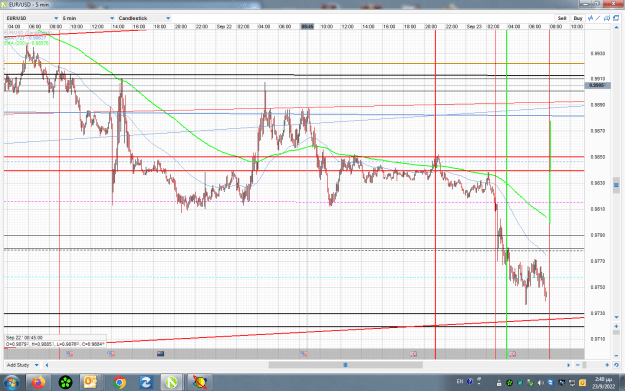Click the EN language indicator in tray
This screenshot has height=391, width=625.
[x=460, y=381]
